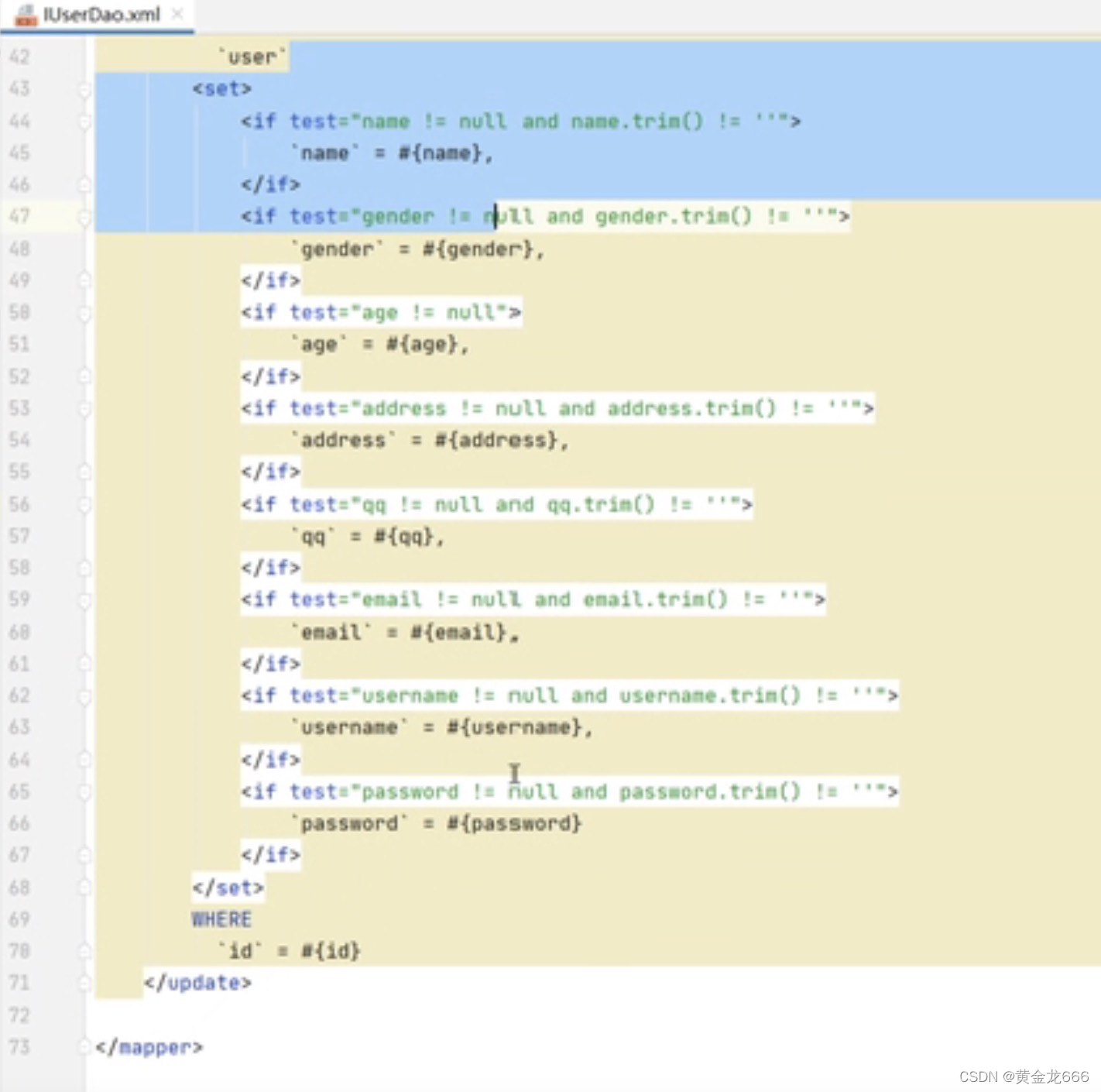Viewport: 1101px width, 1092px height.
Task: Click the email.trim() condition text
Action: click(655, 599)
